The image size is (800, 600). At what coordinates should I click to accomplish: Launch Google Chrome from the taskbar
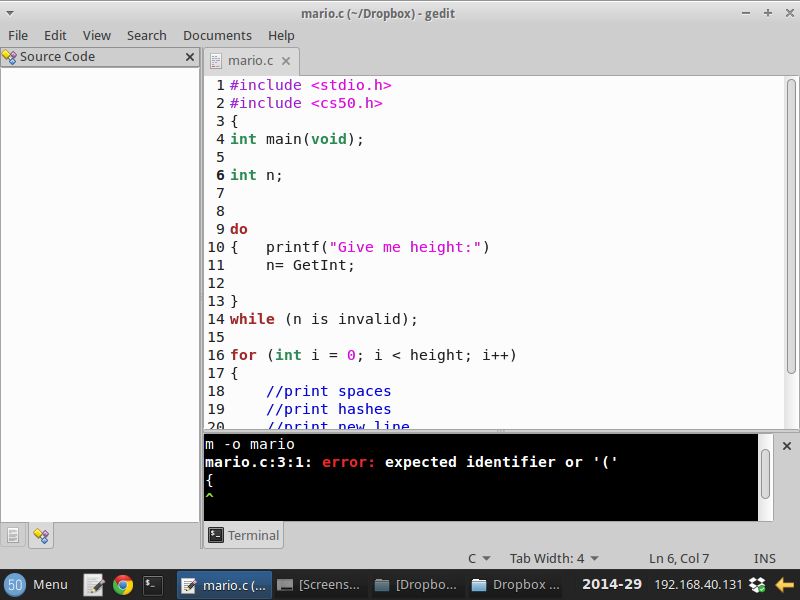[x=122, y=585]
